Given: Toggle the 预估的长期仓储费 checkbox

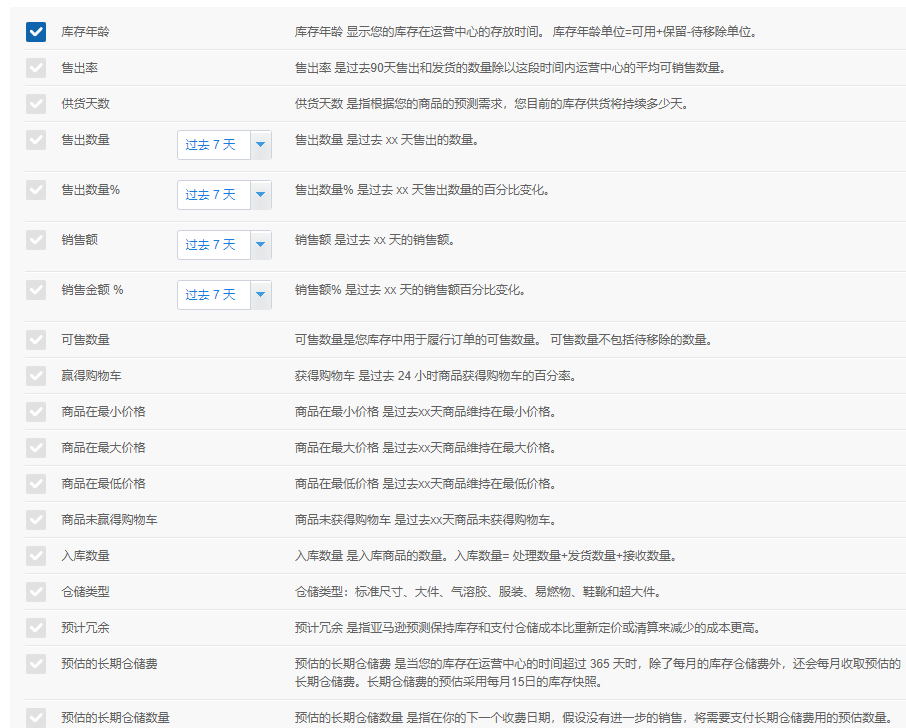Looking at the screenshot, I should [36, 664].
